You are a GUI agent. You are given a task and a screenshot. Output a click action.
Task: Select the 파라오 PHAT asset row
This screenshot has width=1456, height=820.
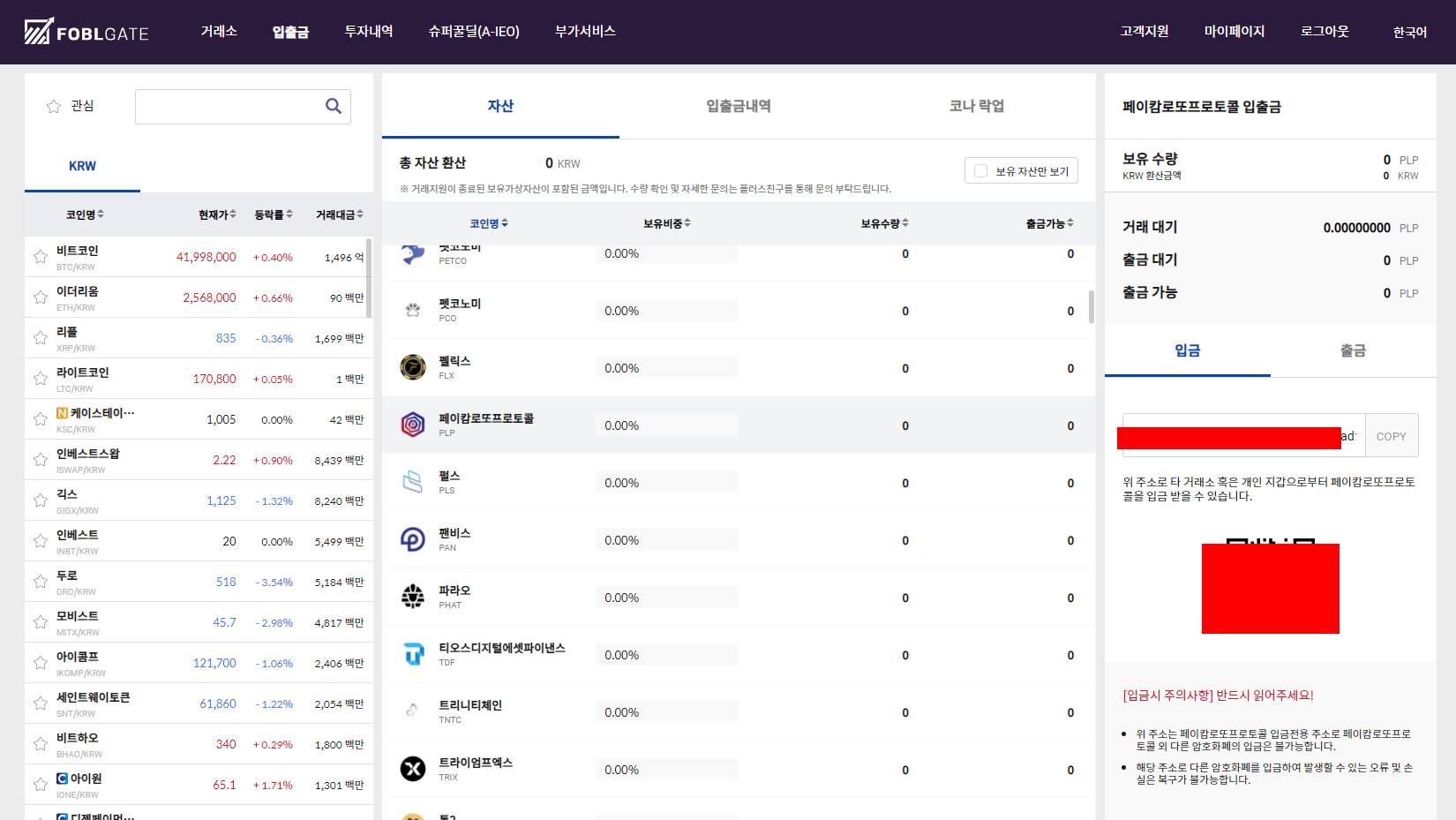pyautogui.click(x=739, y=598)
